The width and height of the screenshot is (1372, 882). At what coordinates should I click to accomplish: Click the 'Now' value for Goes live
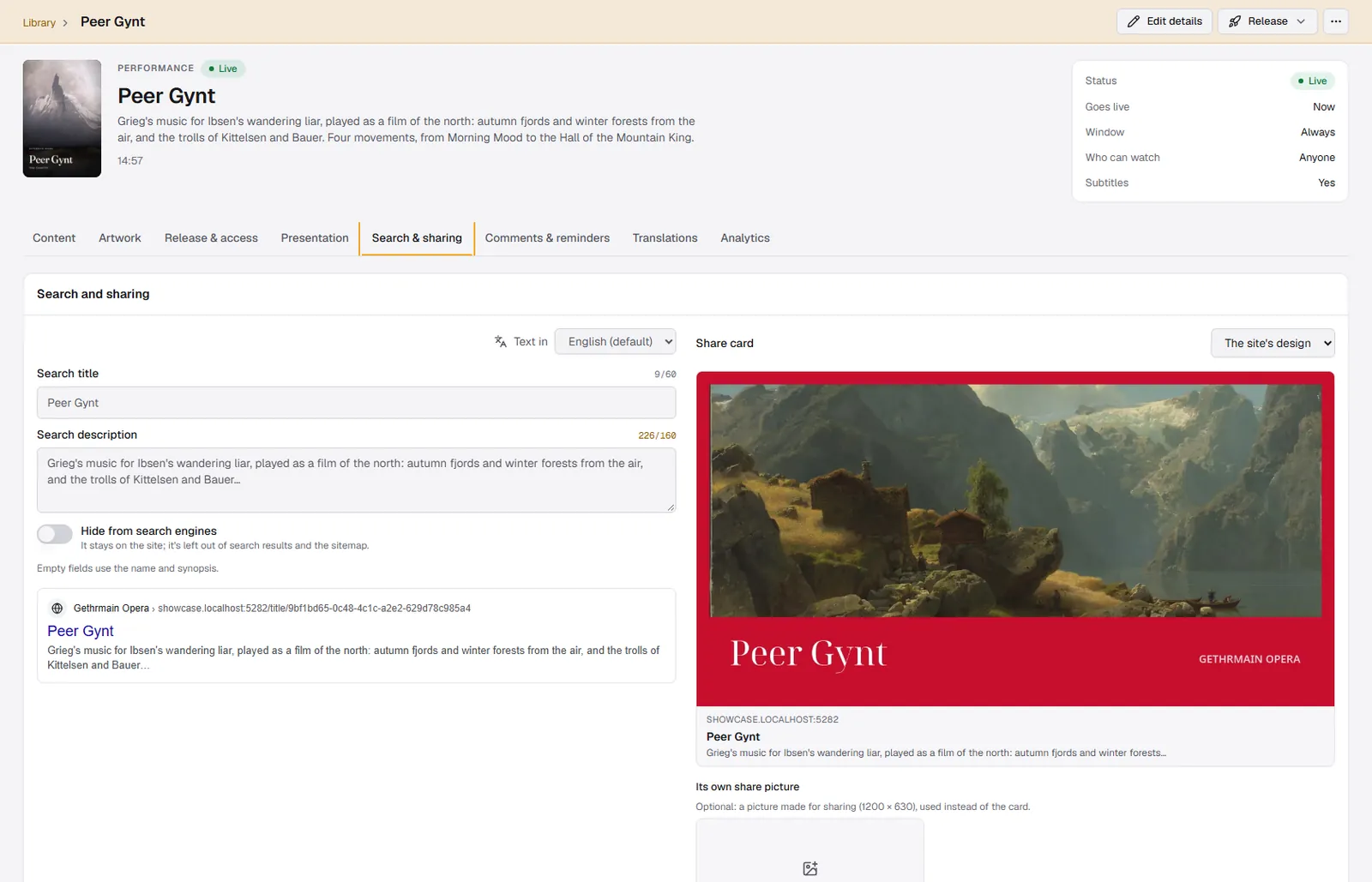click(x=1324, y=107)
